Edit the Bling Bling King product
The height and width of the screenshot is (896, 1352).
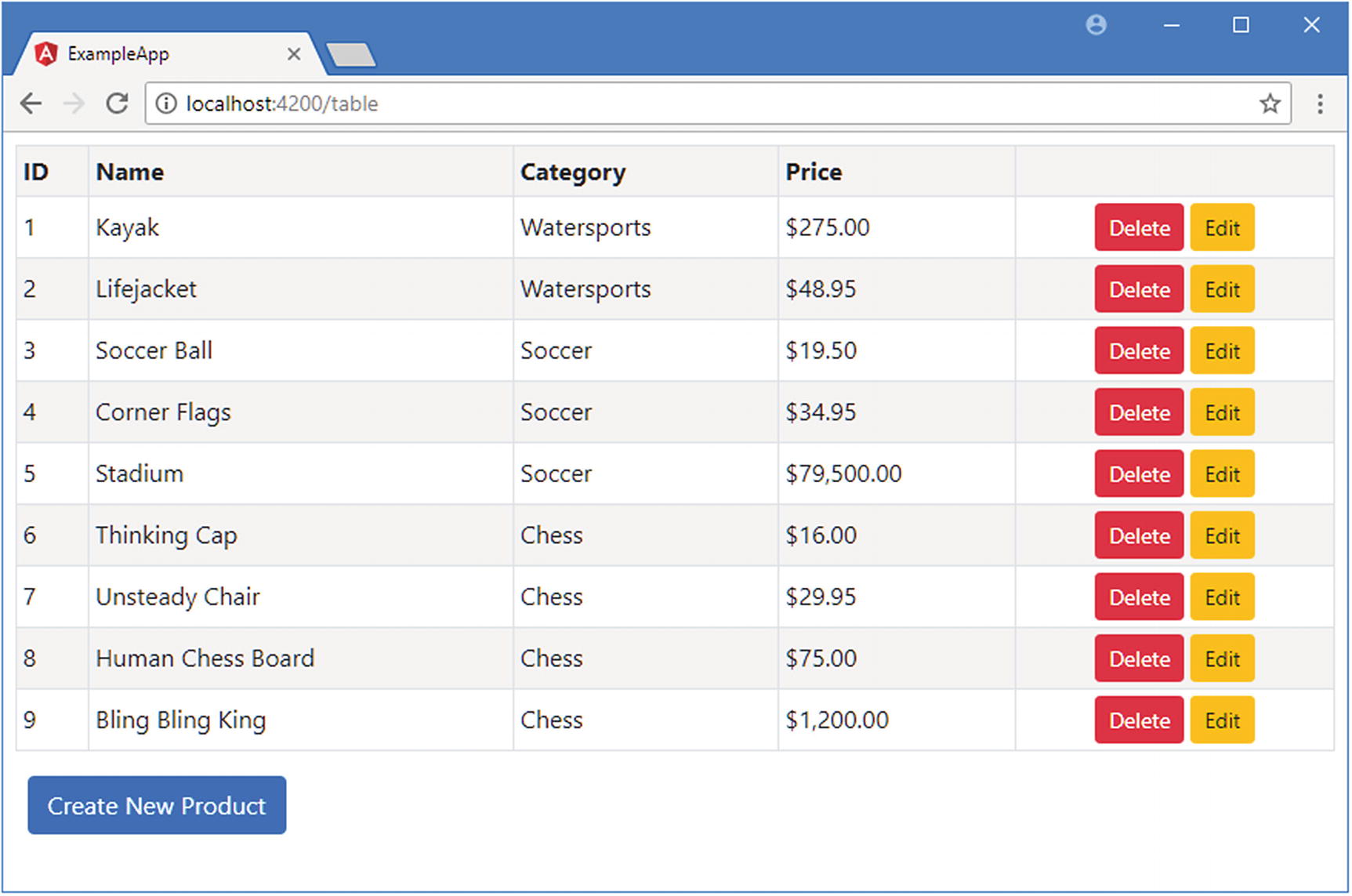click(x=1222, y=720)
